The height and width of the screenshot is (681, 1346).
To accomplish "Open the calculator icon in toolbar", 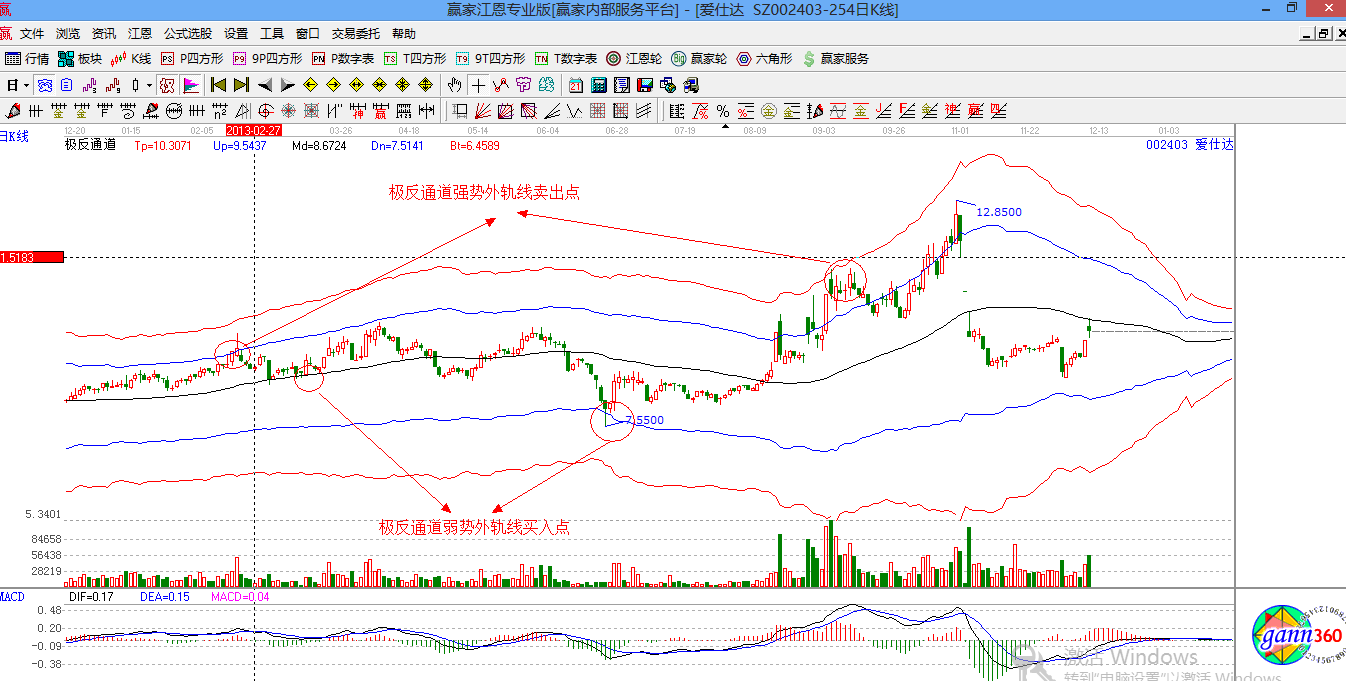I will point(598,85).
